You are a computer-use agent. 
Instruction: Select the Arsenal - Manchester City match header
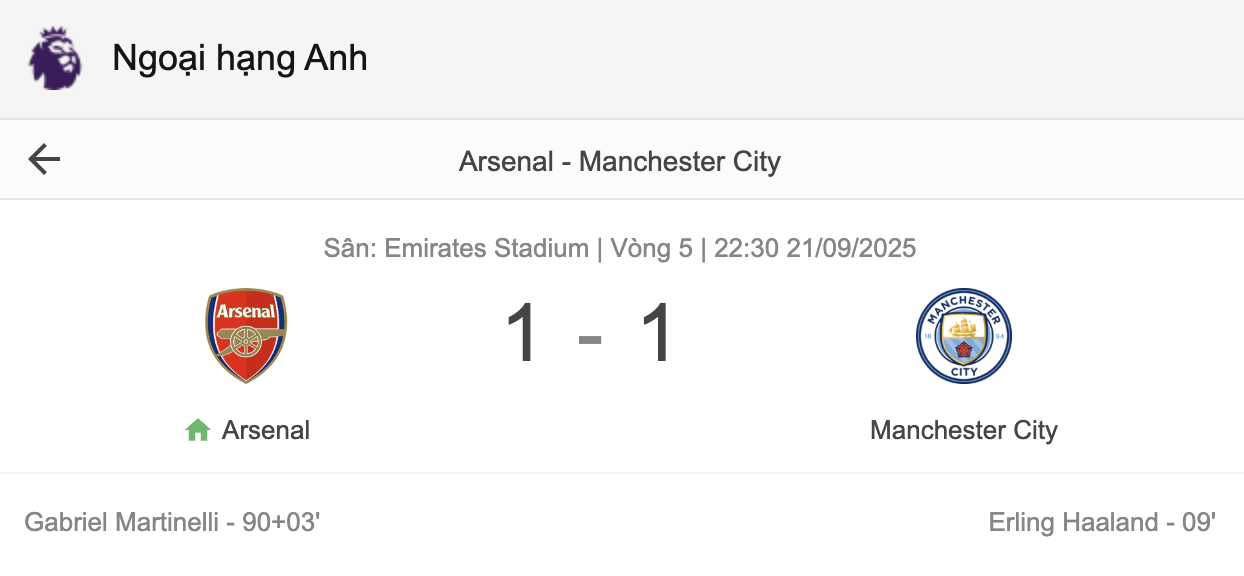click(620, 162)
